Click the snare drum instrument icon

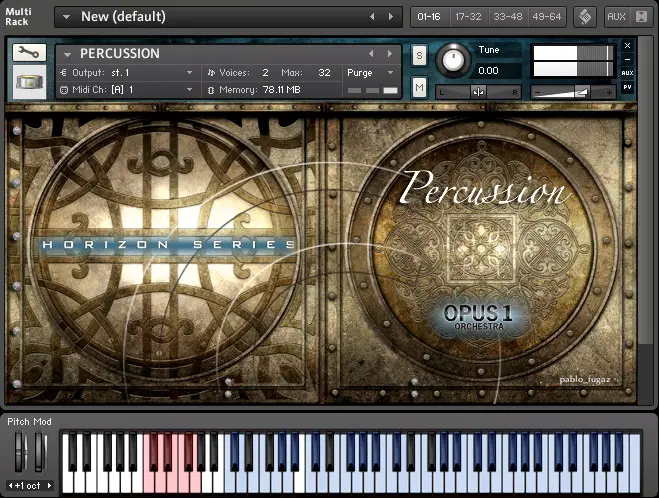pos(29,82)
